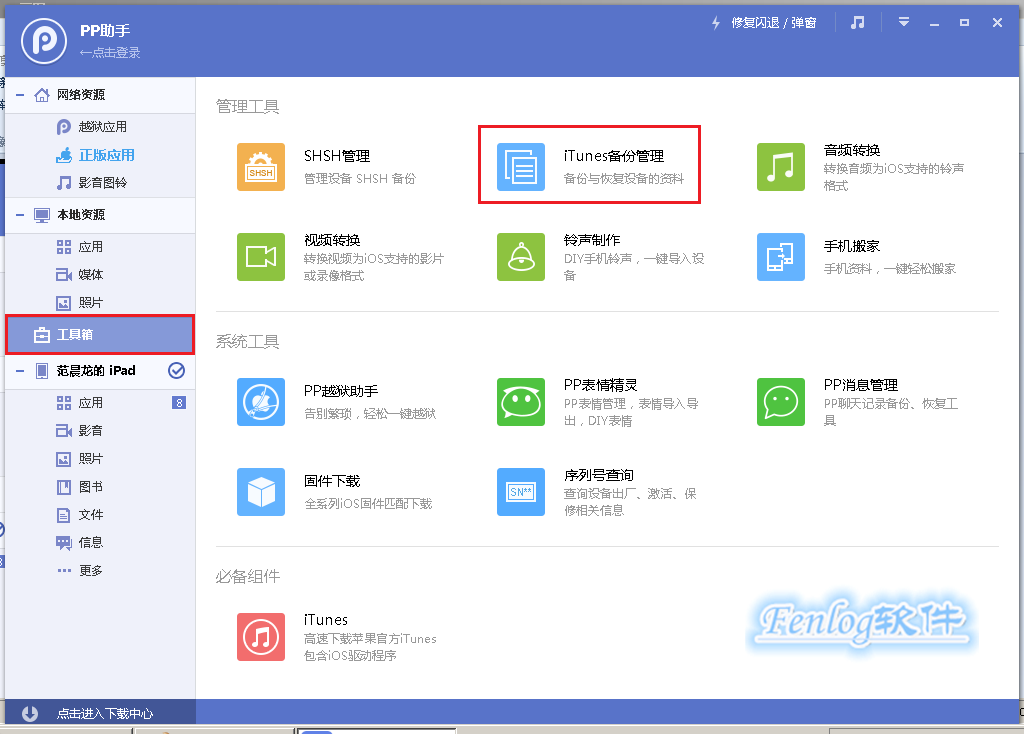The width and height of the screenshot is (1024, 734).
Task: Open the PP表情精灵 green face icon
Action: pyautogui.click(x=520, y=402)
